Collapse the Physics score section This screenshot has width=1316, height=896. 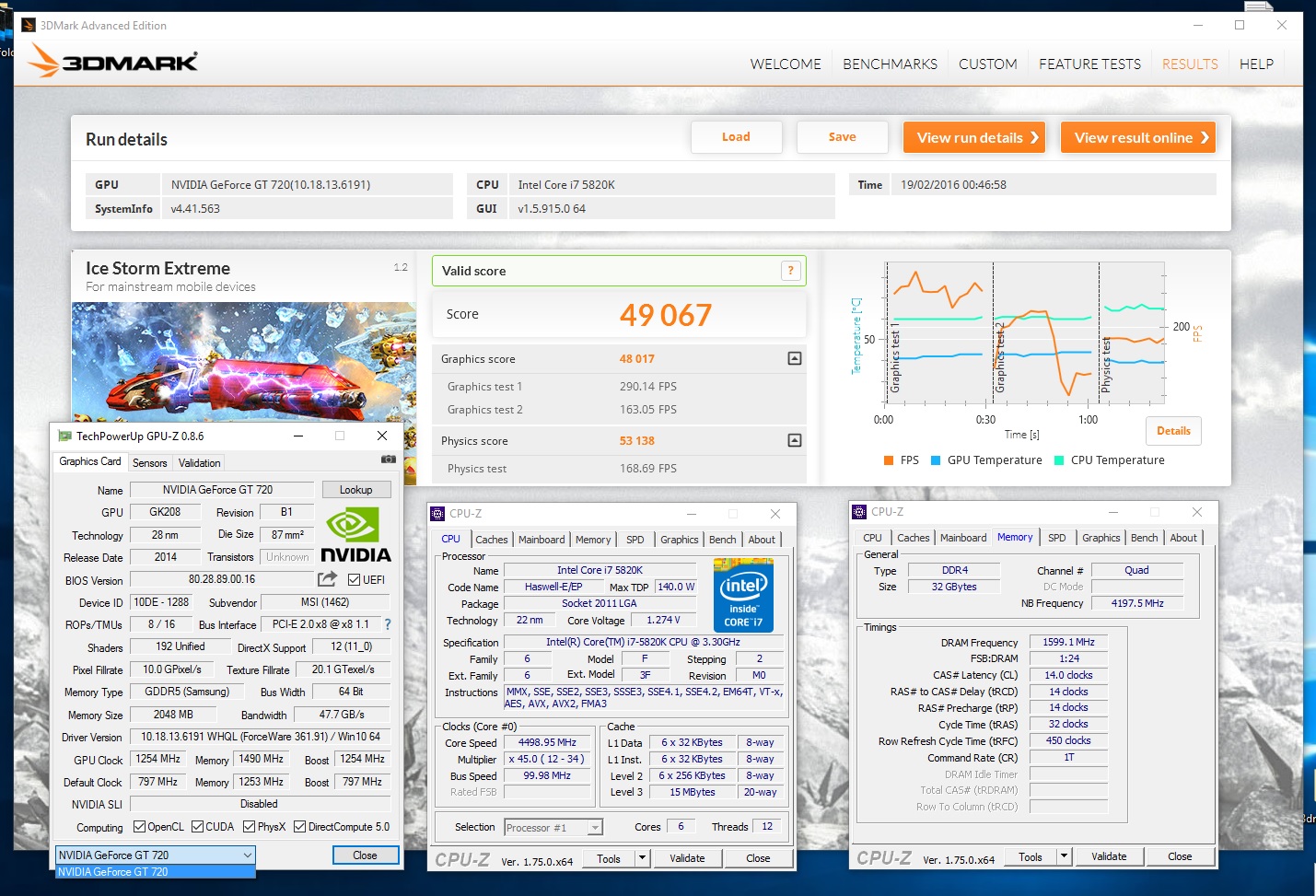tap(795, 440)
